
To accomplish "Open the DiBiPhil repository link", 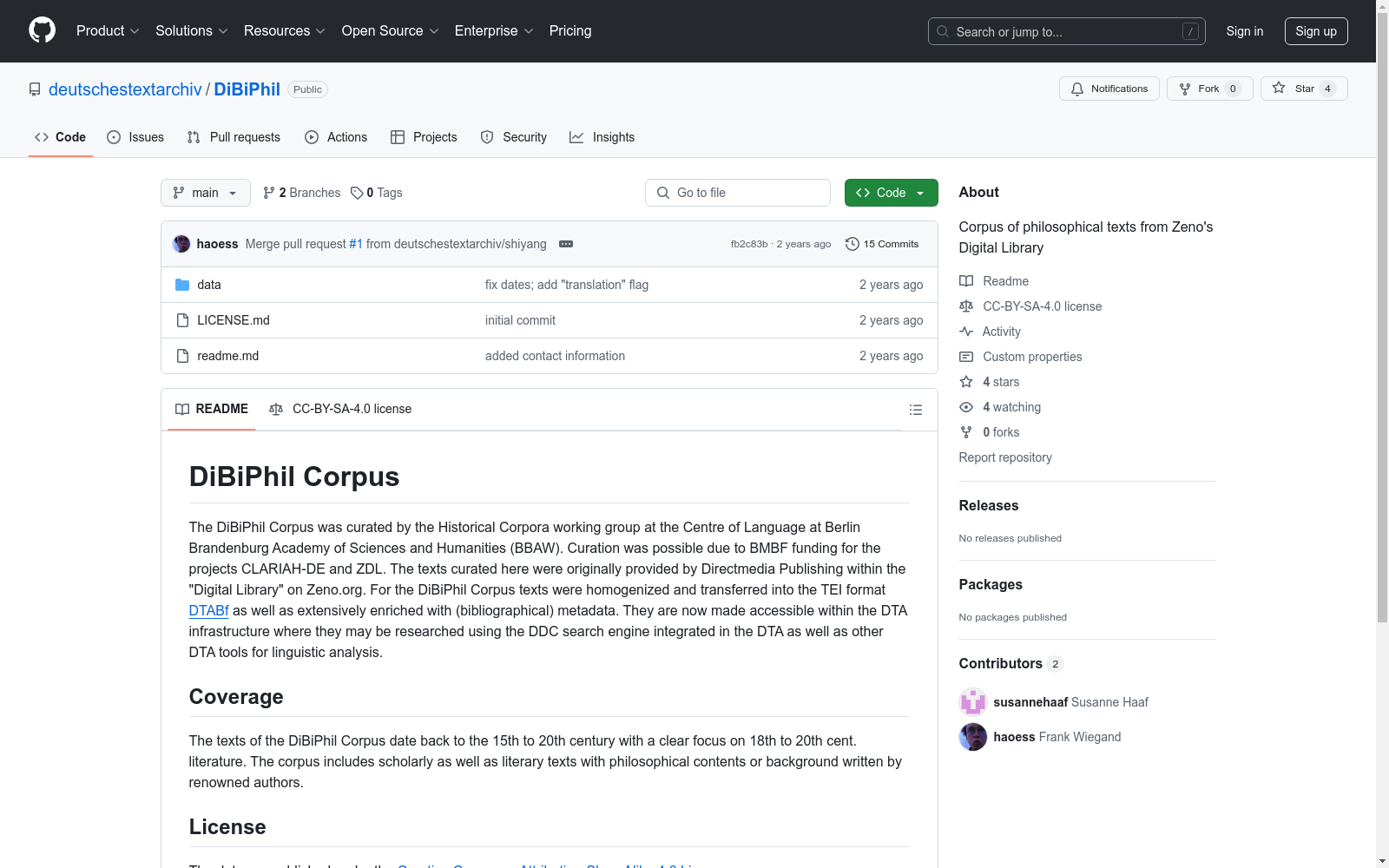I will point(247,89).
